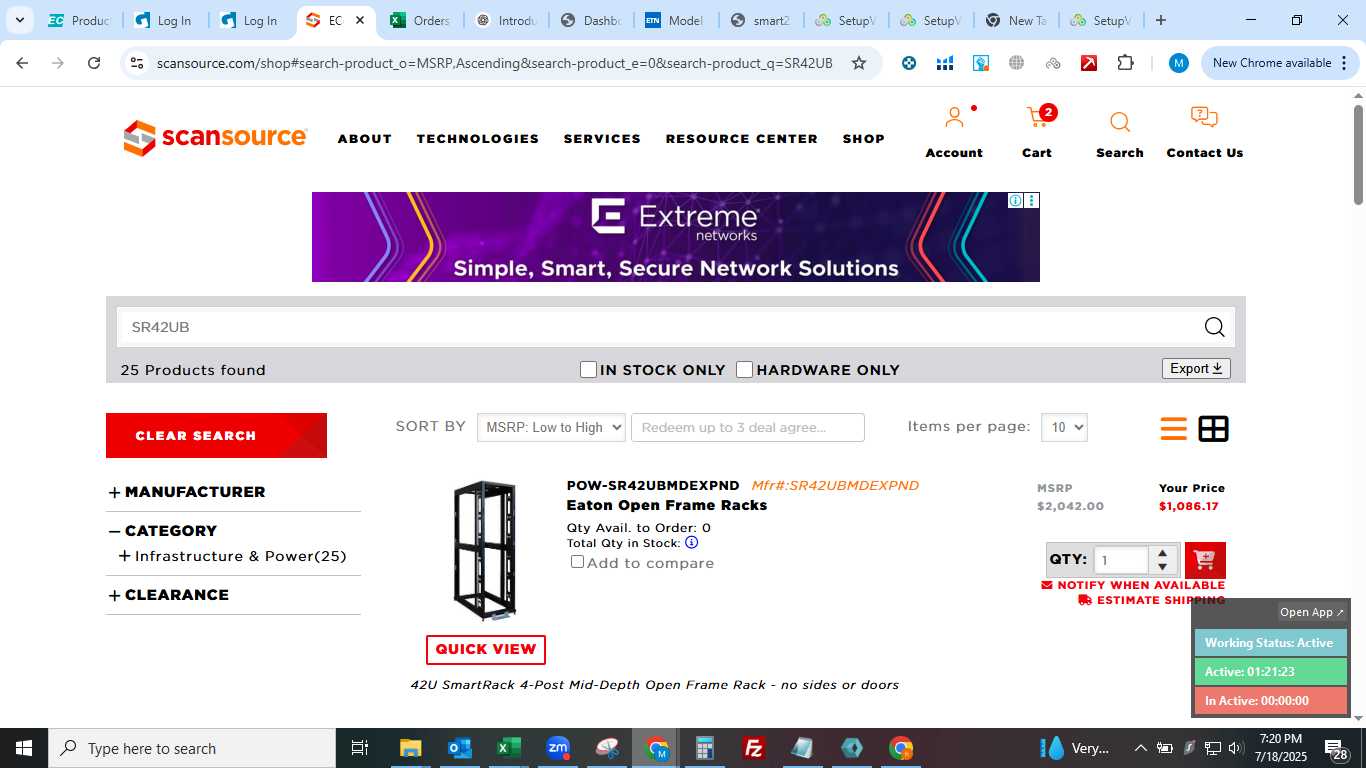Increase quantity with the QTY up arrow

tap(1162, 553)
